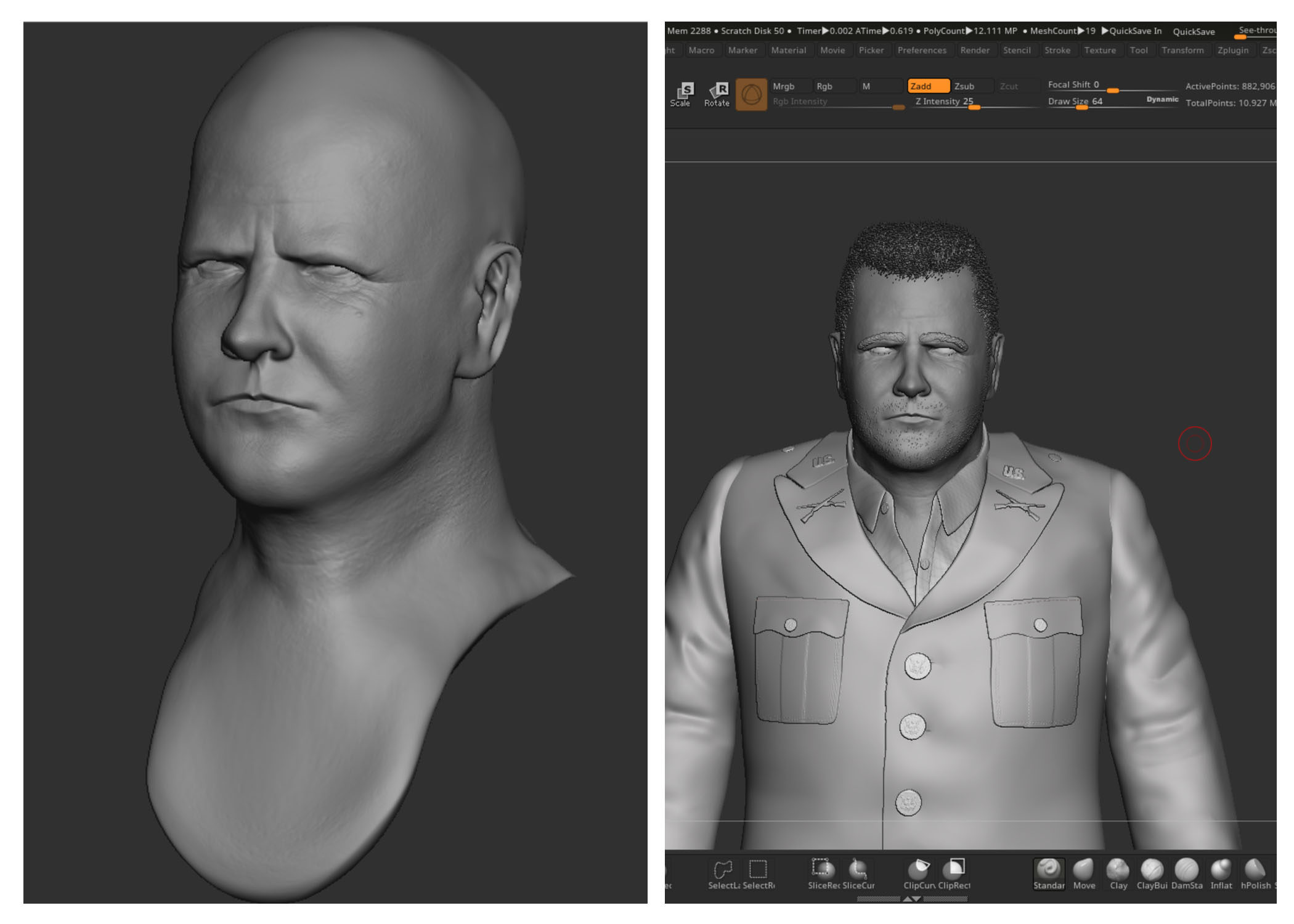Open the Stroke menu
This screenshot has width=1294, height=924.
point(1057,51)
